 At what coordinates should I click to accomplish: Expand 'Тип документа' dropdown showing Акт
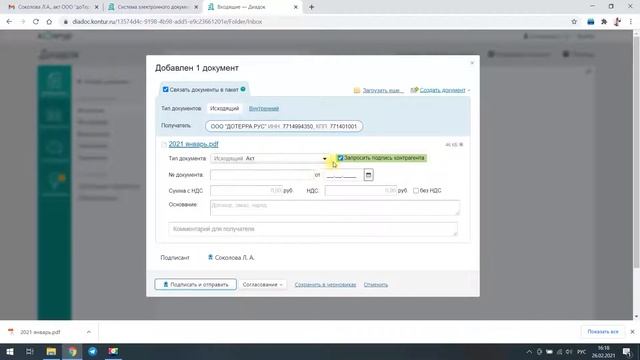tap(269, 158)
